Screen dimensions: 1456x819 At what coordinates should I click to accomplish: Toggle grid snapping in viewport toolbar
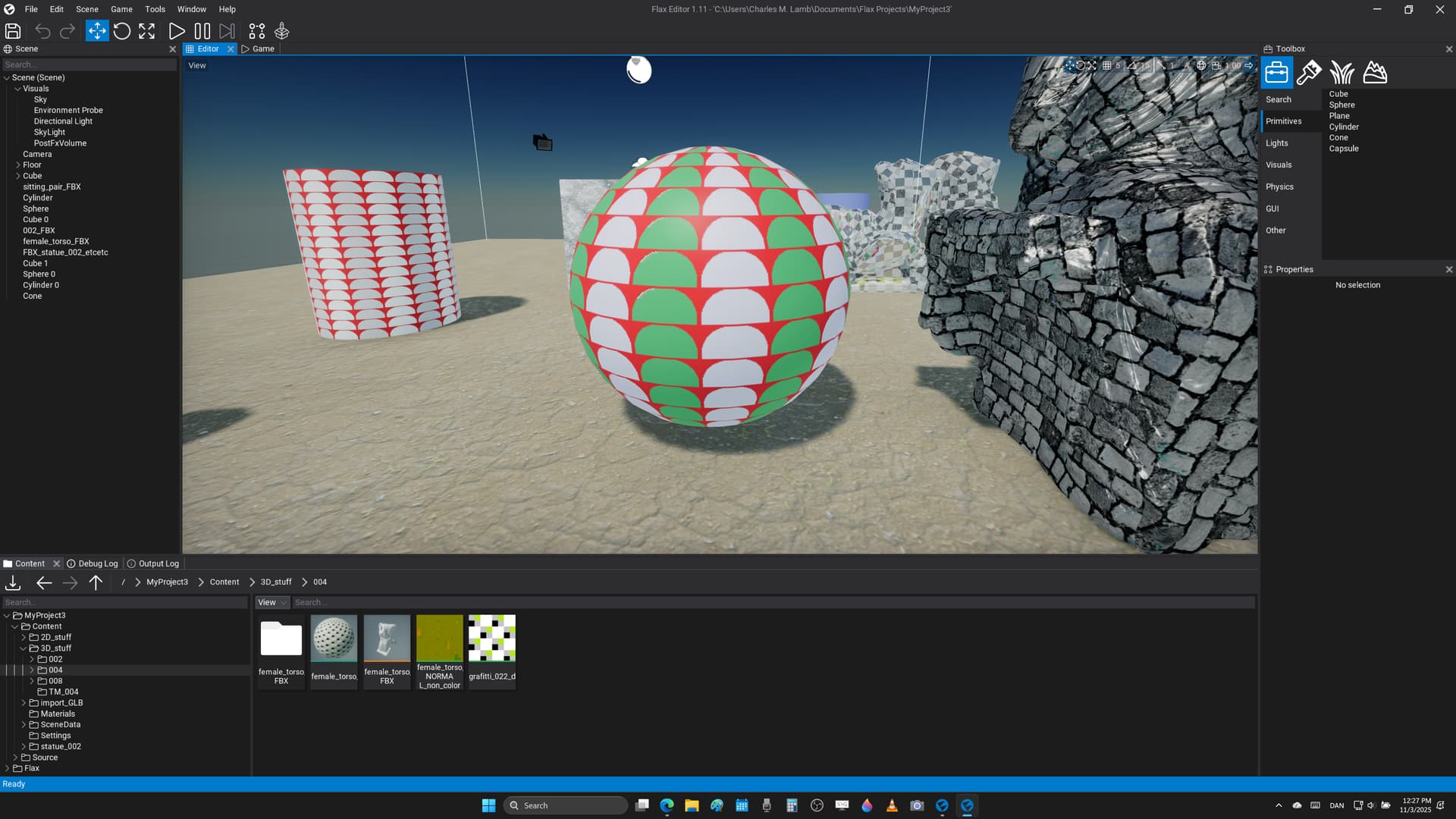(1106, 65)
